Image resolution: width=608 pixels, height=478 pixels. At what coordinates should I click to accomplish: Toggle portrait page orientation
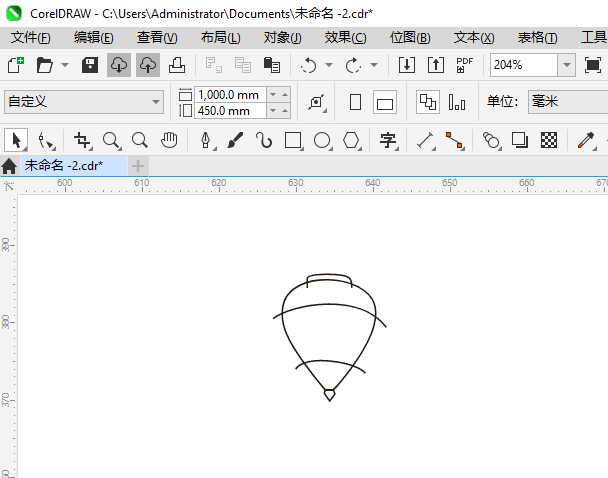pos(356,102)
